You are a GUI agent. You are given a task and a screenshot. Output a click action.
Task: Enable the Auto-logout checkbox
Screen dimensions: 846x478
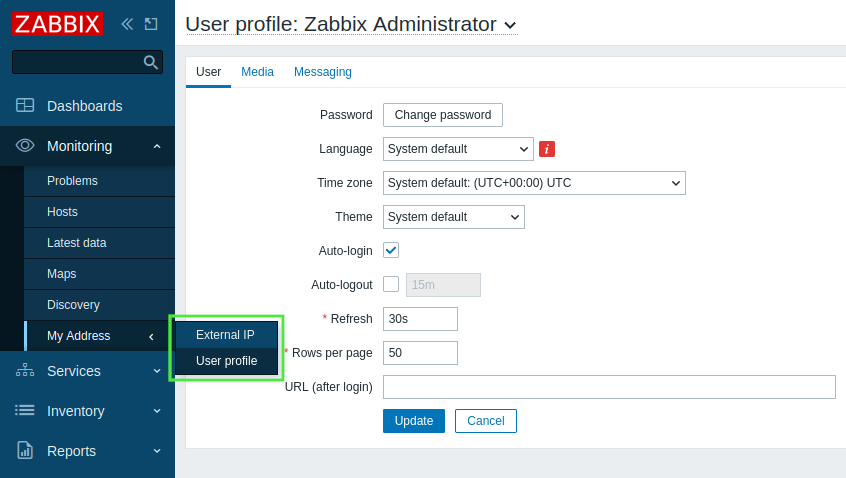coord(391,284)
